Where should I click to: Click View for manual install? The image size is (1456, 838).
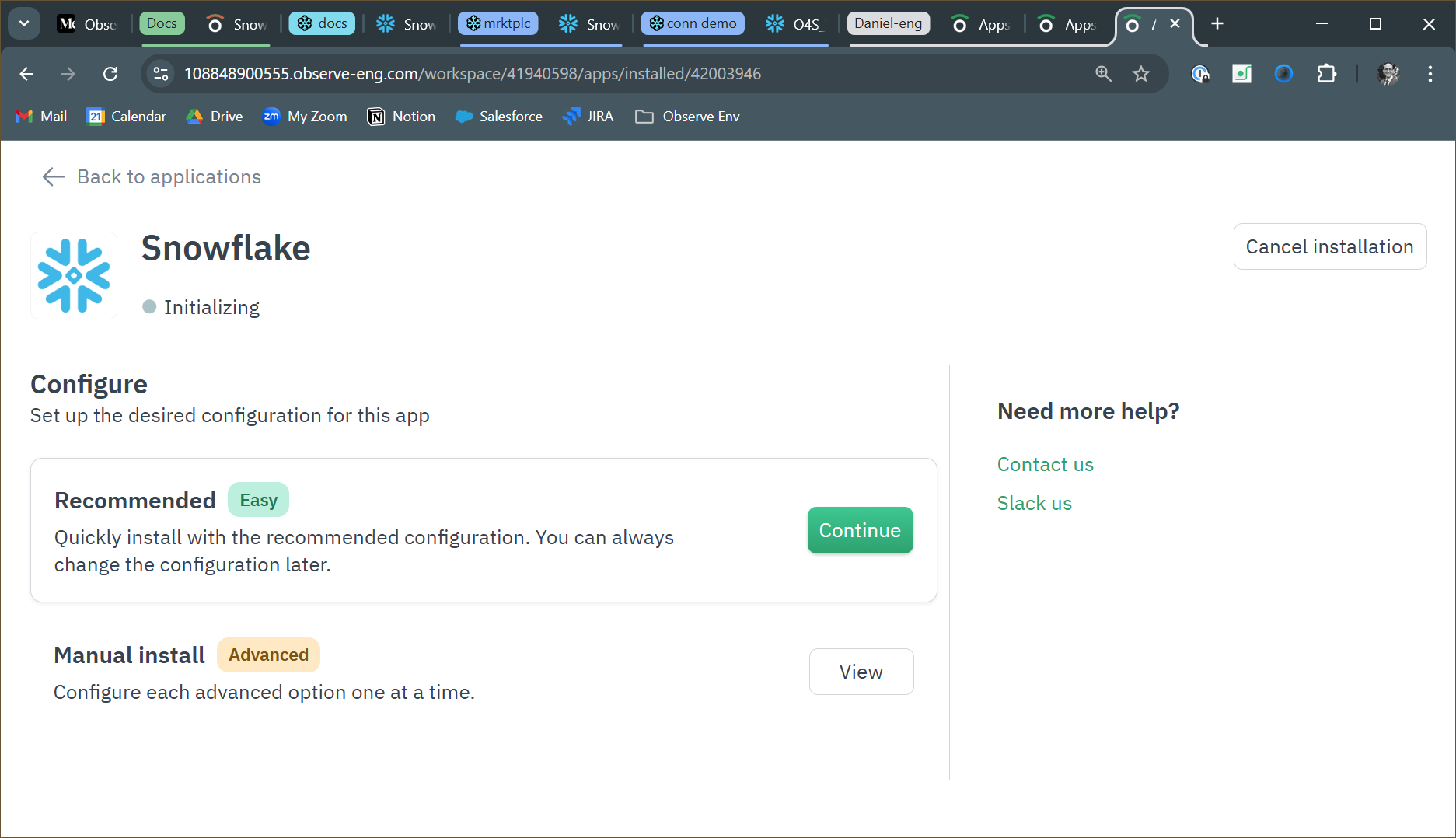coord(861,672)
